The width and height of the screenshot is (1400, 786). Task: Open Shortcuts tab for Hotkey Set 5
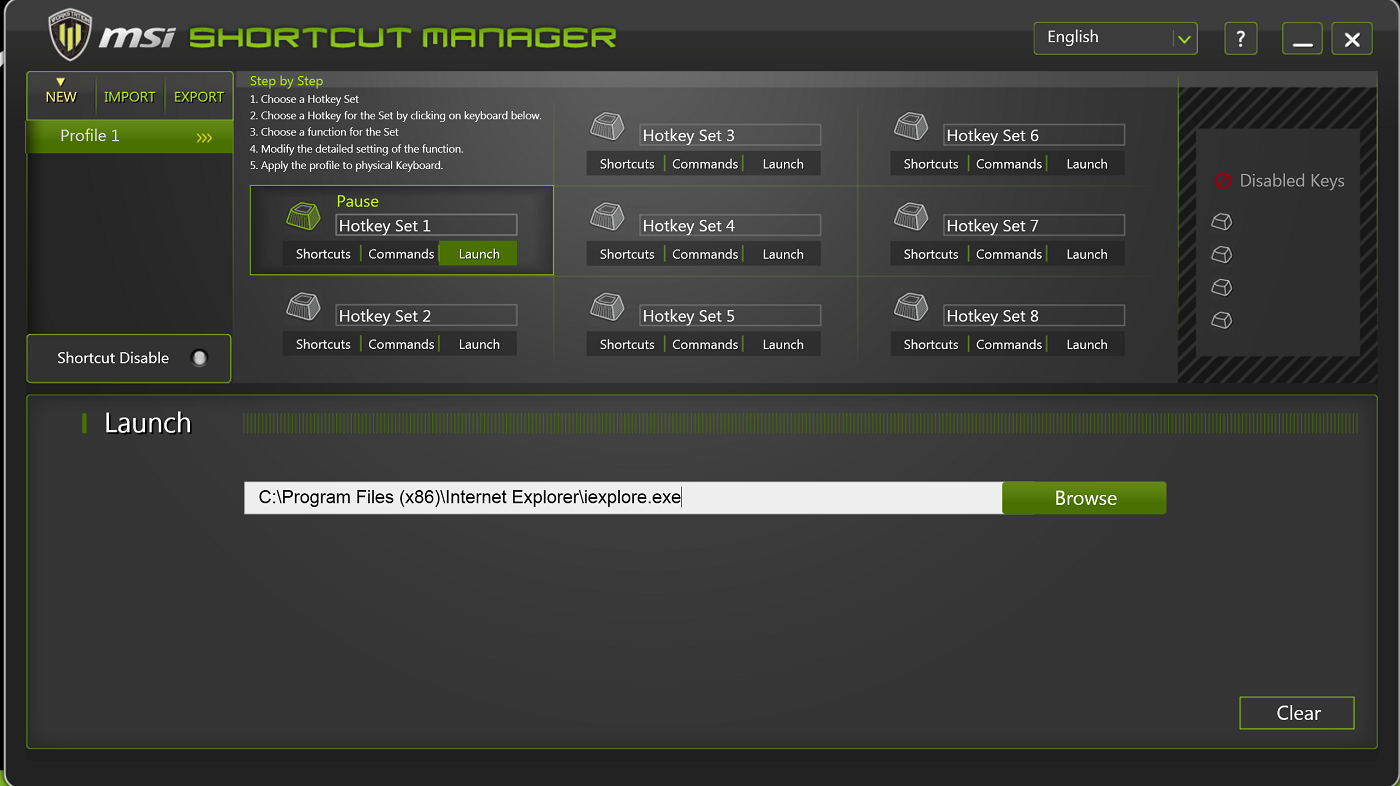tap(627, 344)
